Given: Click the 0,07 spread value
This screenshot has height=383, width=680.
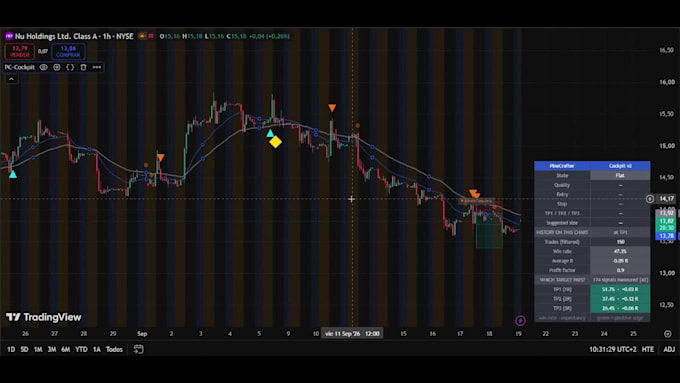Looking at the screenshot, I should pos(42,52).
